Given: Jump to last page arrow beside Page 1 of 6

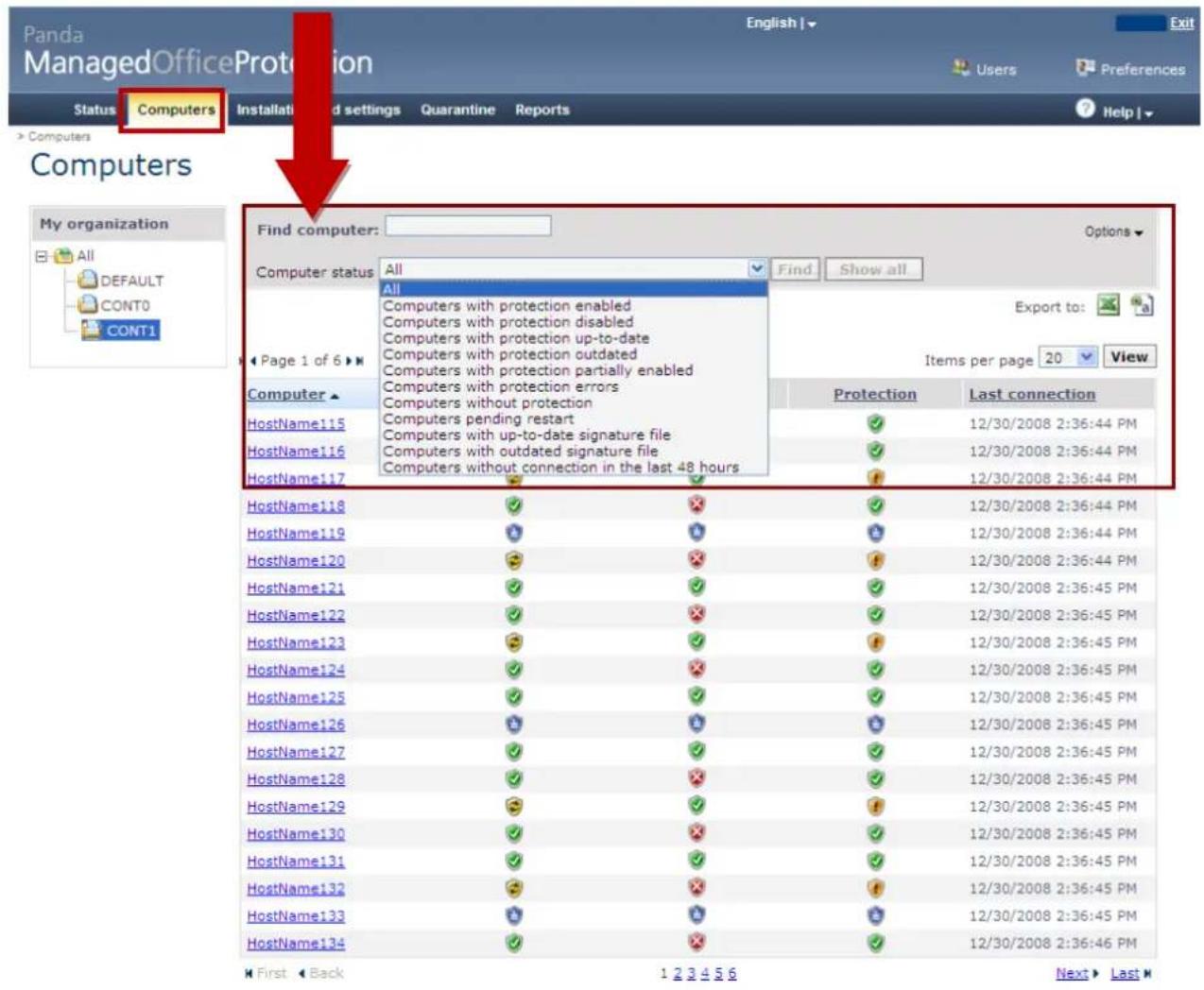Looking at the screenshot, I should coord(359,361).
